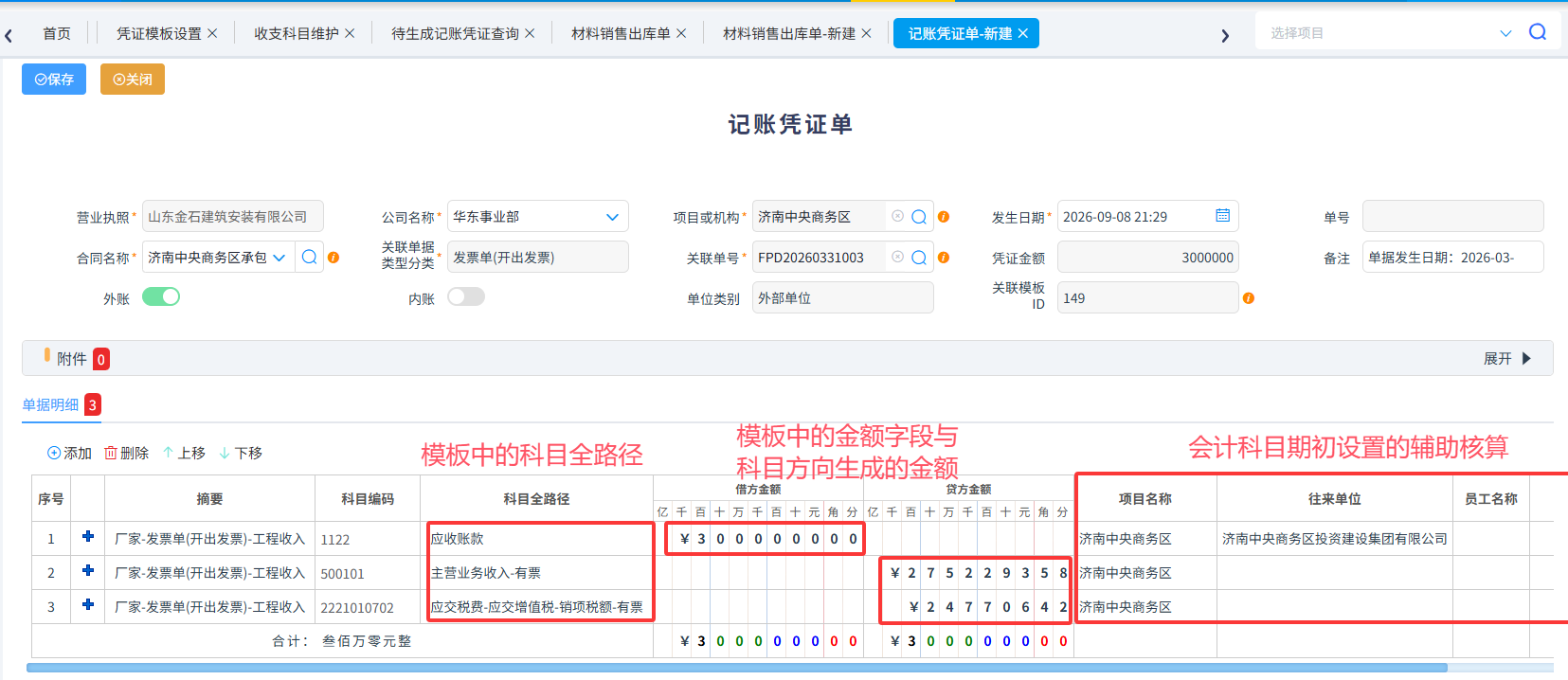Expand the 附件 section with 展开

coord(1507,359)
